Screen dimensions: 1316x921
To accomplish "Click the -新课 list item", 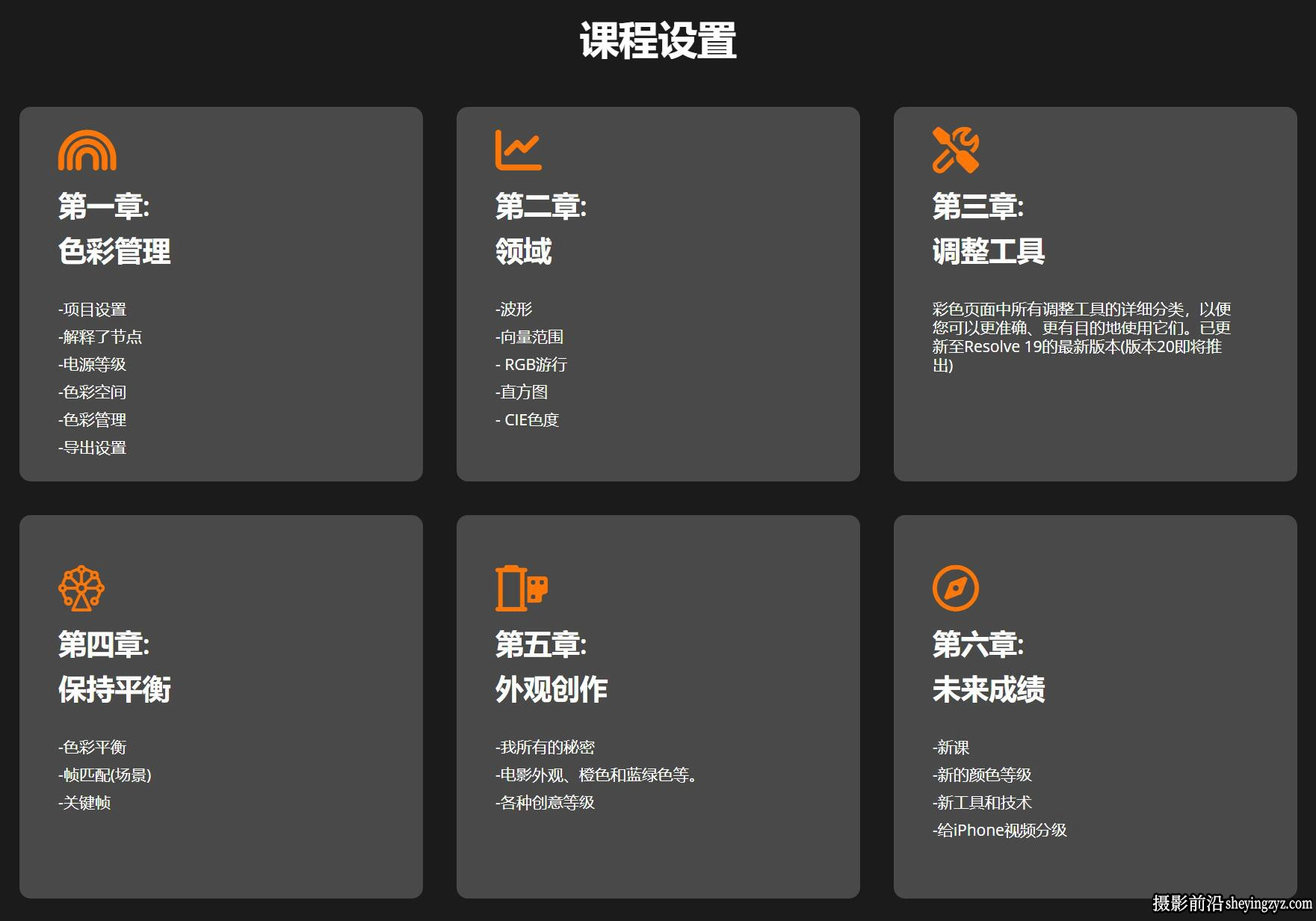I will click(951, 748).
